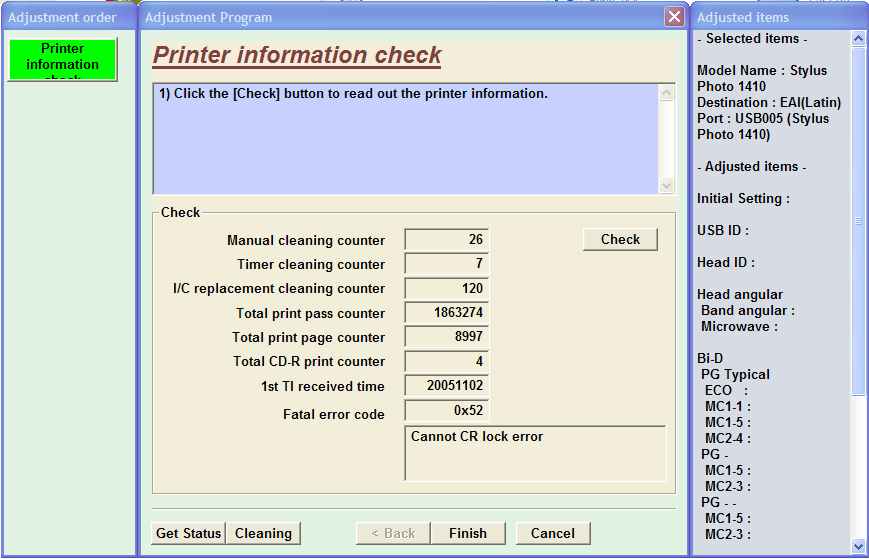
Task: Click the ECO : entry
Action: 726,390
